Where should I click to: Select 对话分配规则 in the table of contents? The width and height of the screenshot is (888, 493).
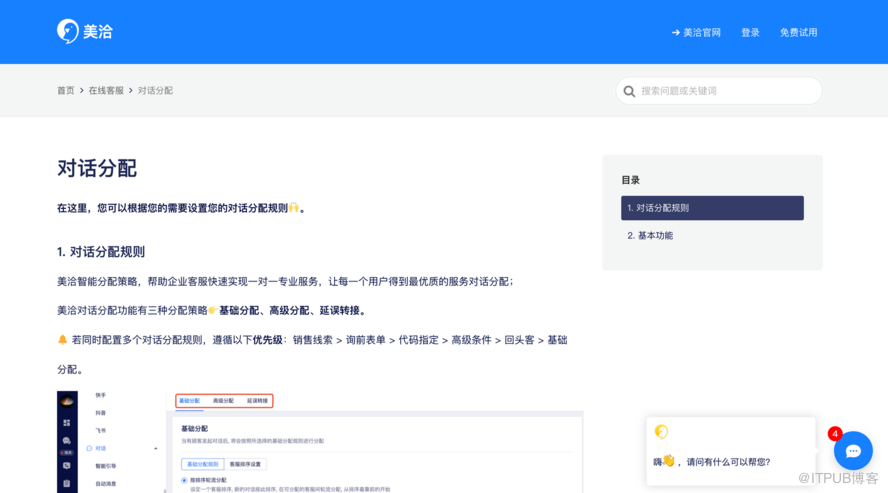pos(712,208)
